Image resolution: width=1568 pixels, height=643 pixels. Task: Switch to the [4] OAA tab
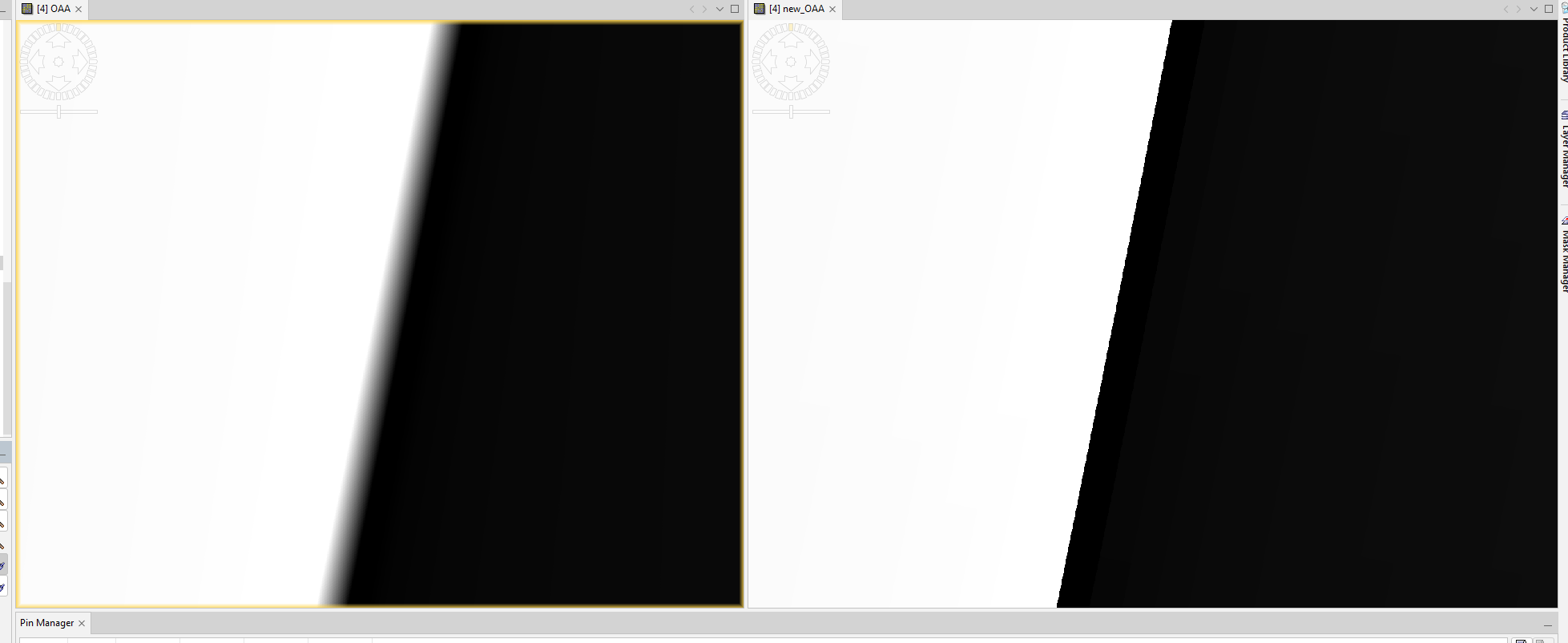click(x=53, y=9)
